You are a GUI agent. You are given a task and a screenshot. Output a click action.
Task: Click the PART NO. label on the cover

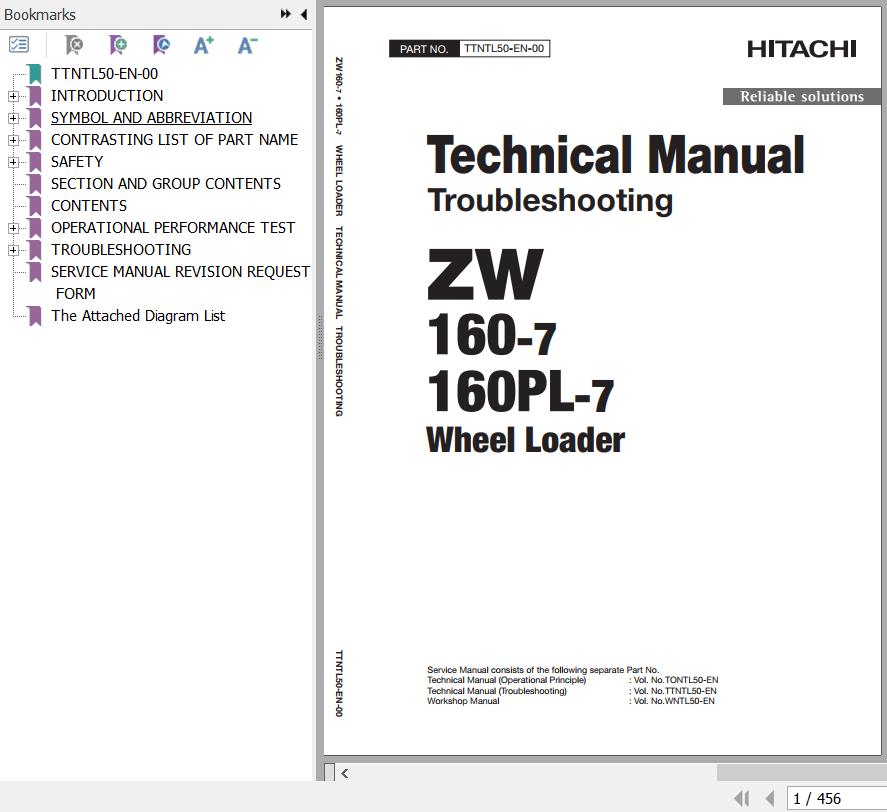tap(424, 49)
